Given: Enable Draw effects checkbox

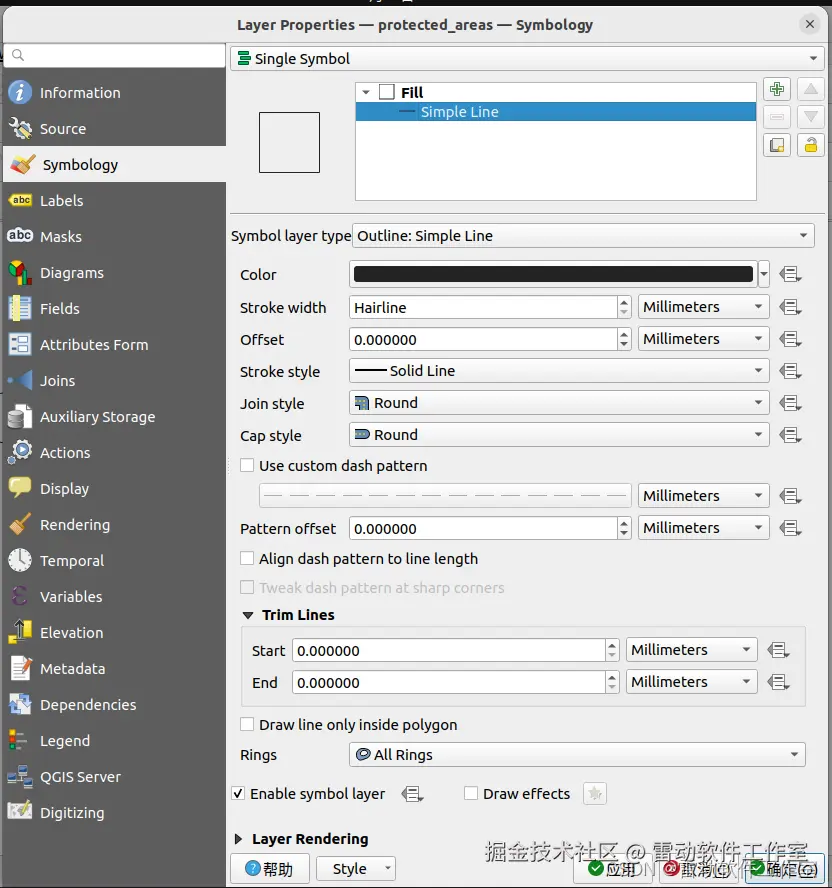Looking at the screenshot, I should (x=471, y=793).
